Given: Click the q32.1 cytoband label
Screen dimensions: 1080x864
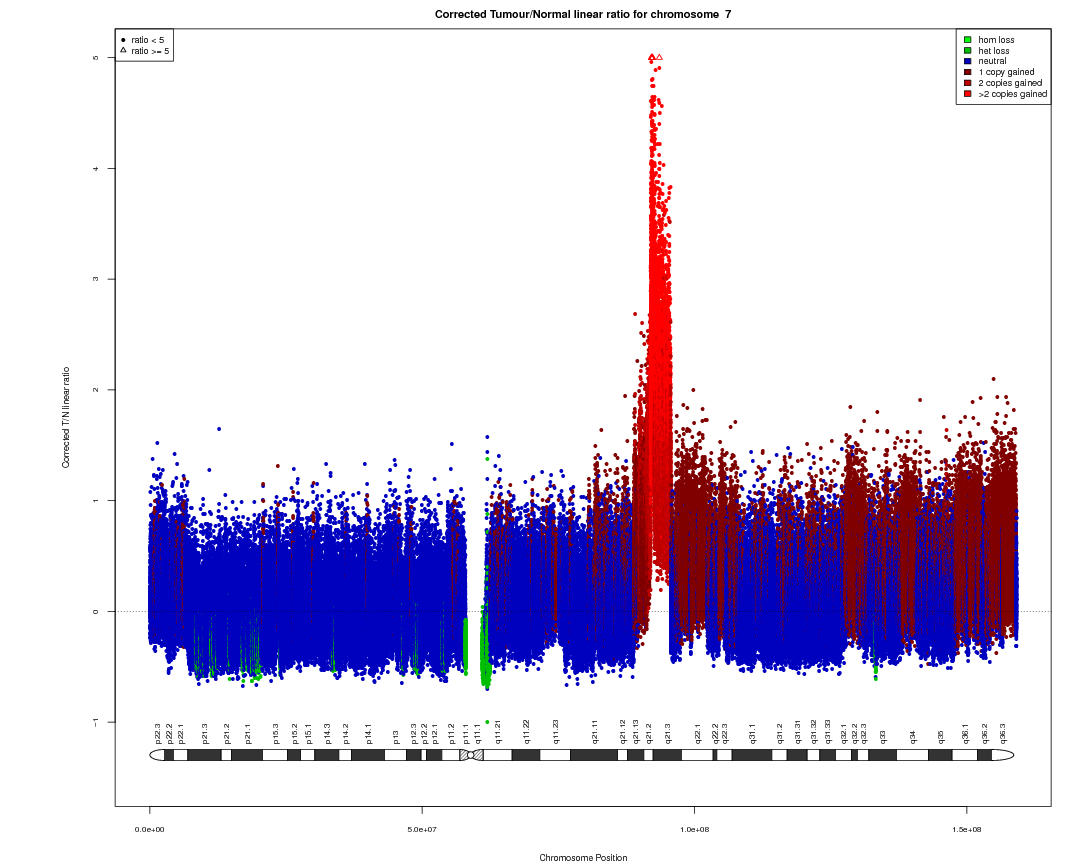Looking at the screenshot, I should point(844,734).
